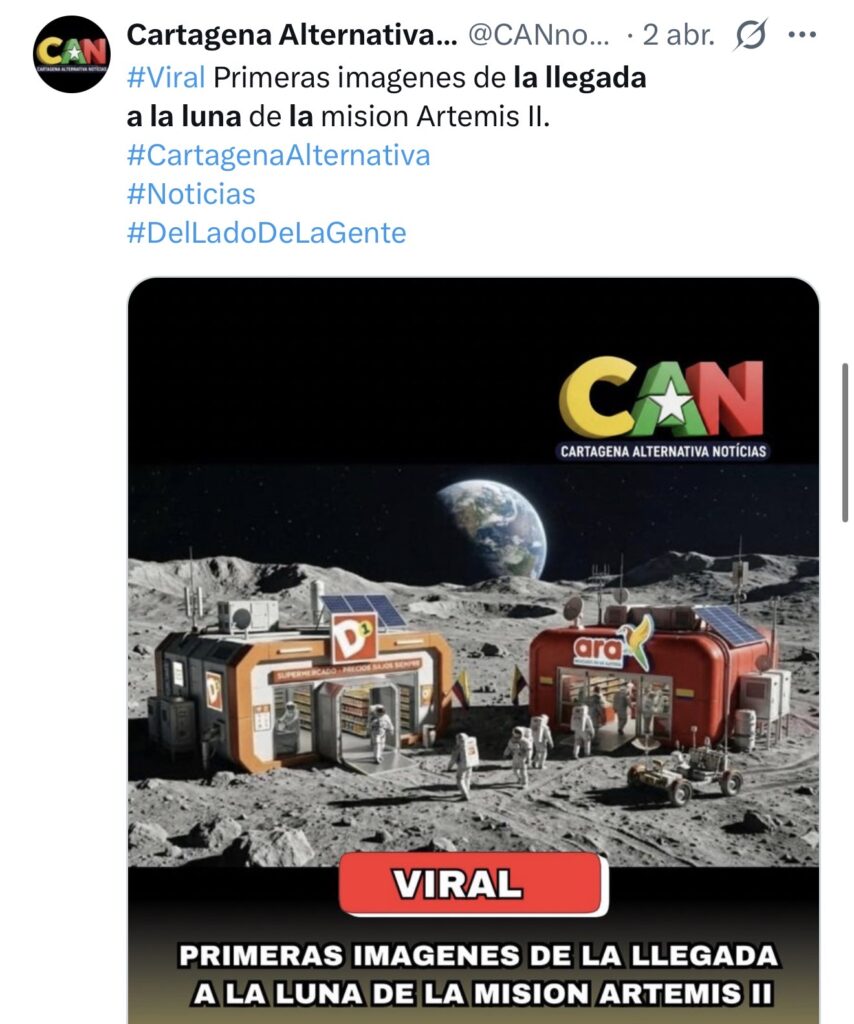Open the #Noticias hashtag

(x=191, y=194)
